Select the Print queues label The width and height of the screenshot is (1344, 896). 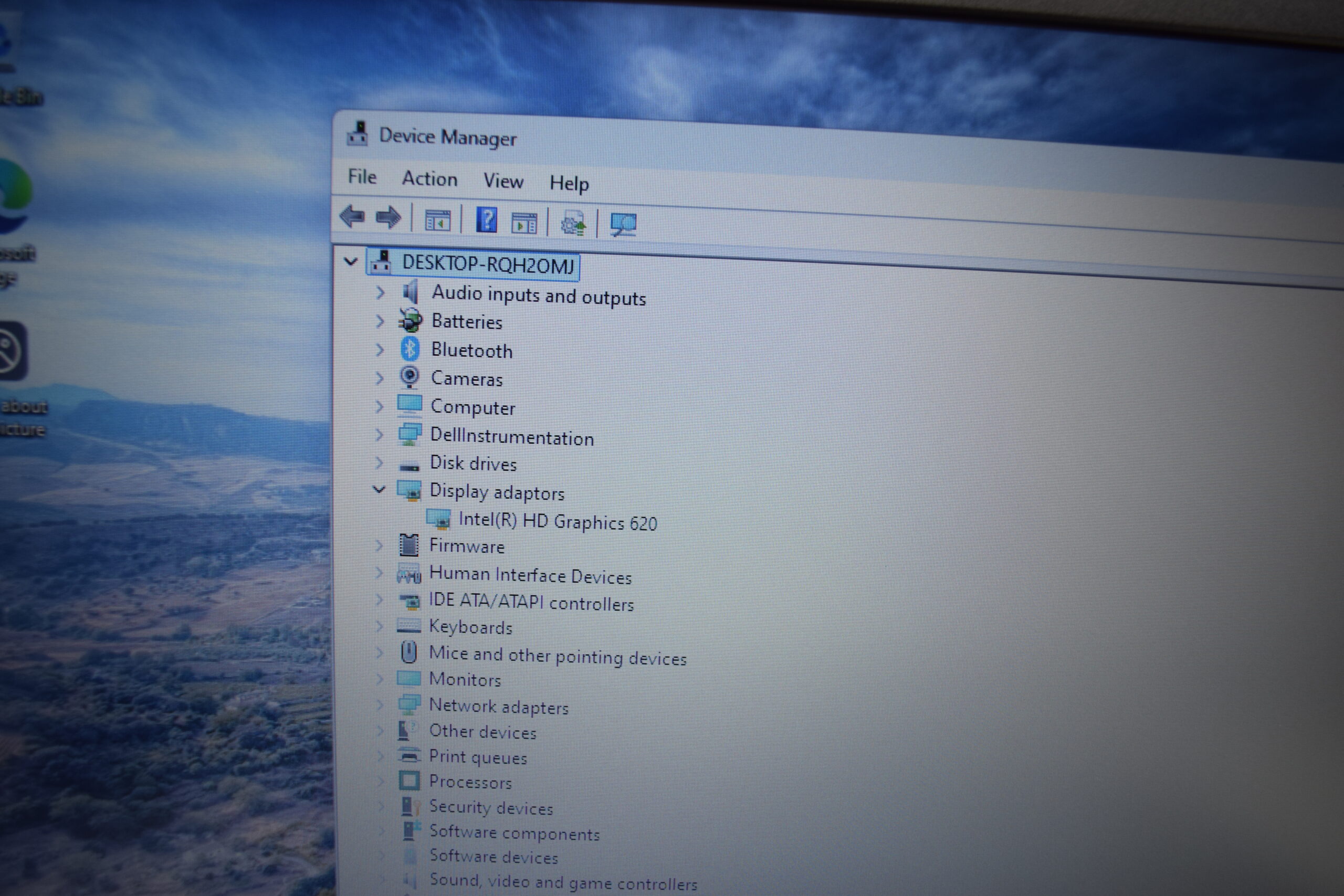tap(478, 757)
